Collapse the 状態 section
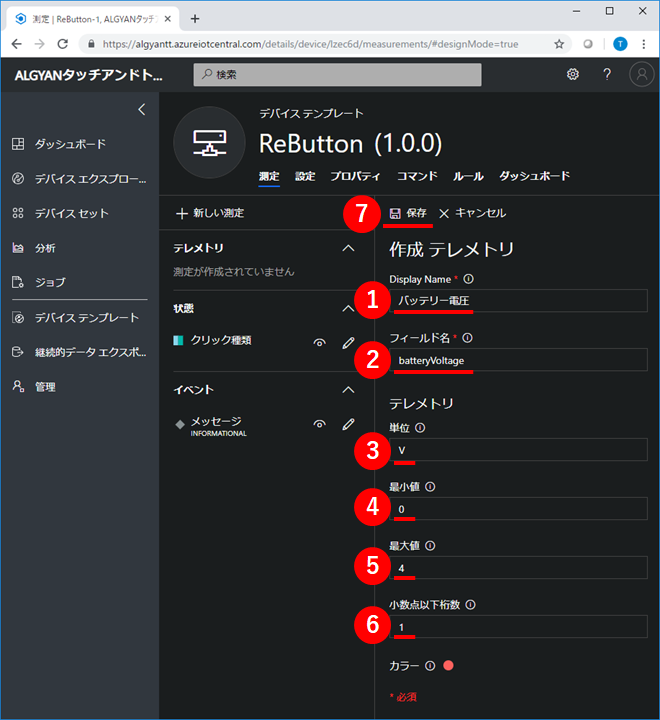This screenshot has width=660, height=720. [348, 309]
